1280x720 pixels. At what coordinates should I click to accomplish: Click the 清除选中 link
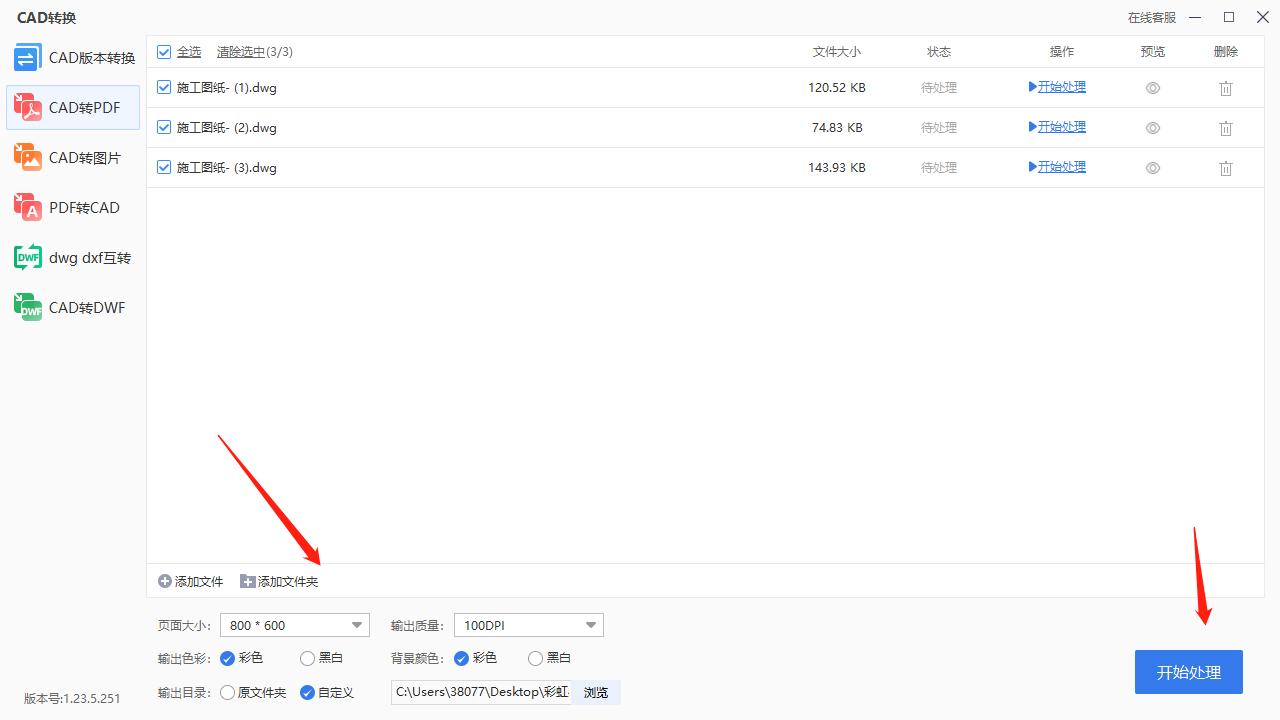pos(241,52)
